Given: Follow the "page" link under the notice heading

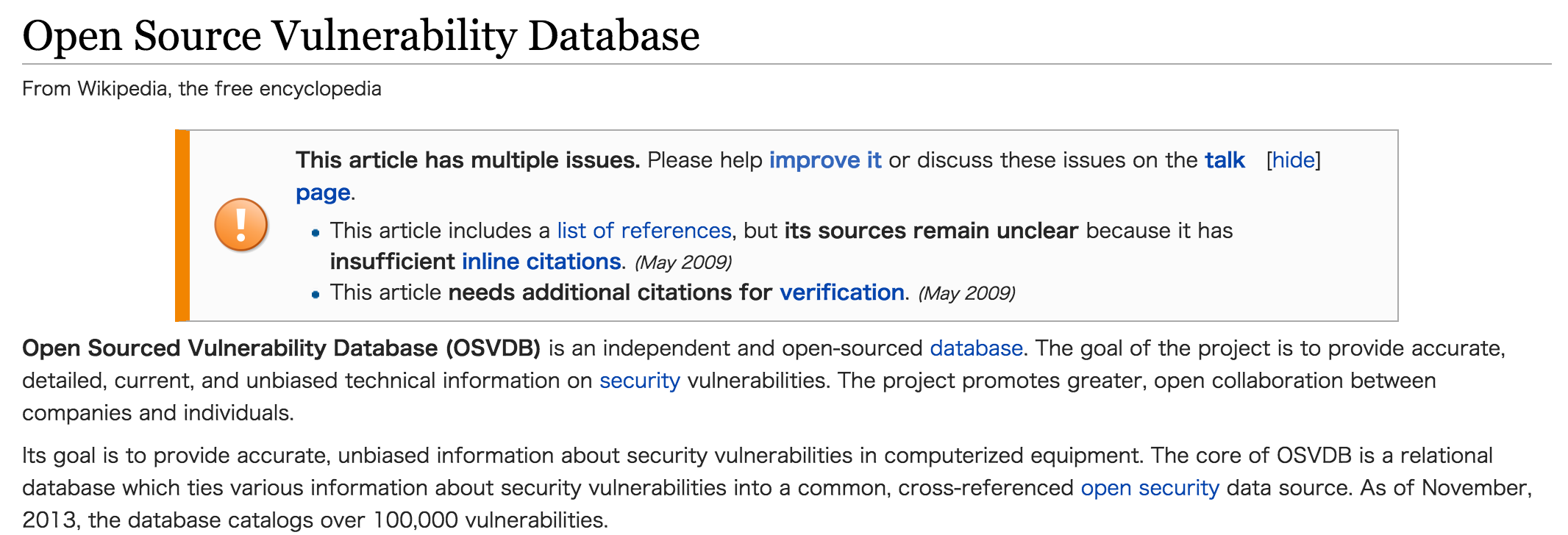Looking at the screenshot, I should [x=323, y=193].
